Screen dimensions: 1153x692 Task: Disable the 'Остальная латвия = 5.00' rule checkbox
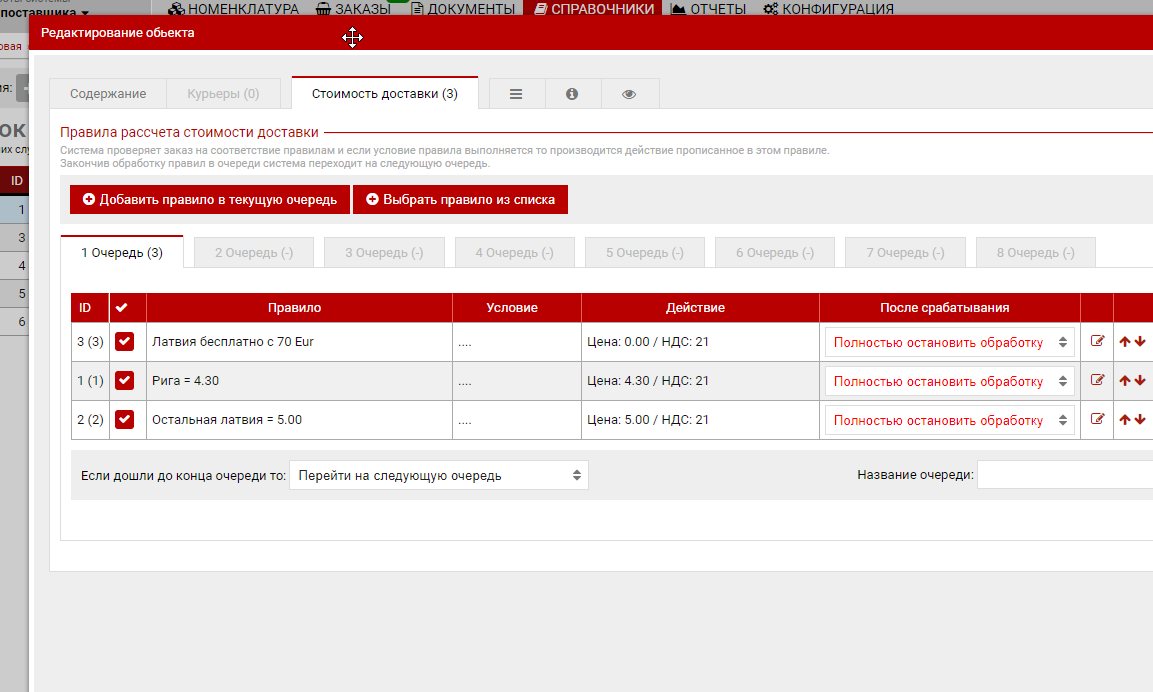click(124, 420)
